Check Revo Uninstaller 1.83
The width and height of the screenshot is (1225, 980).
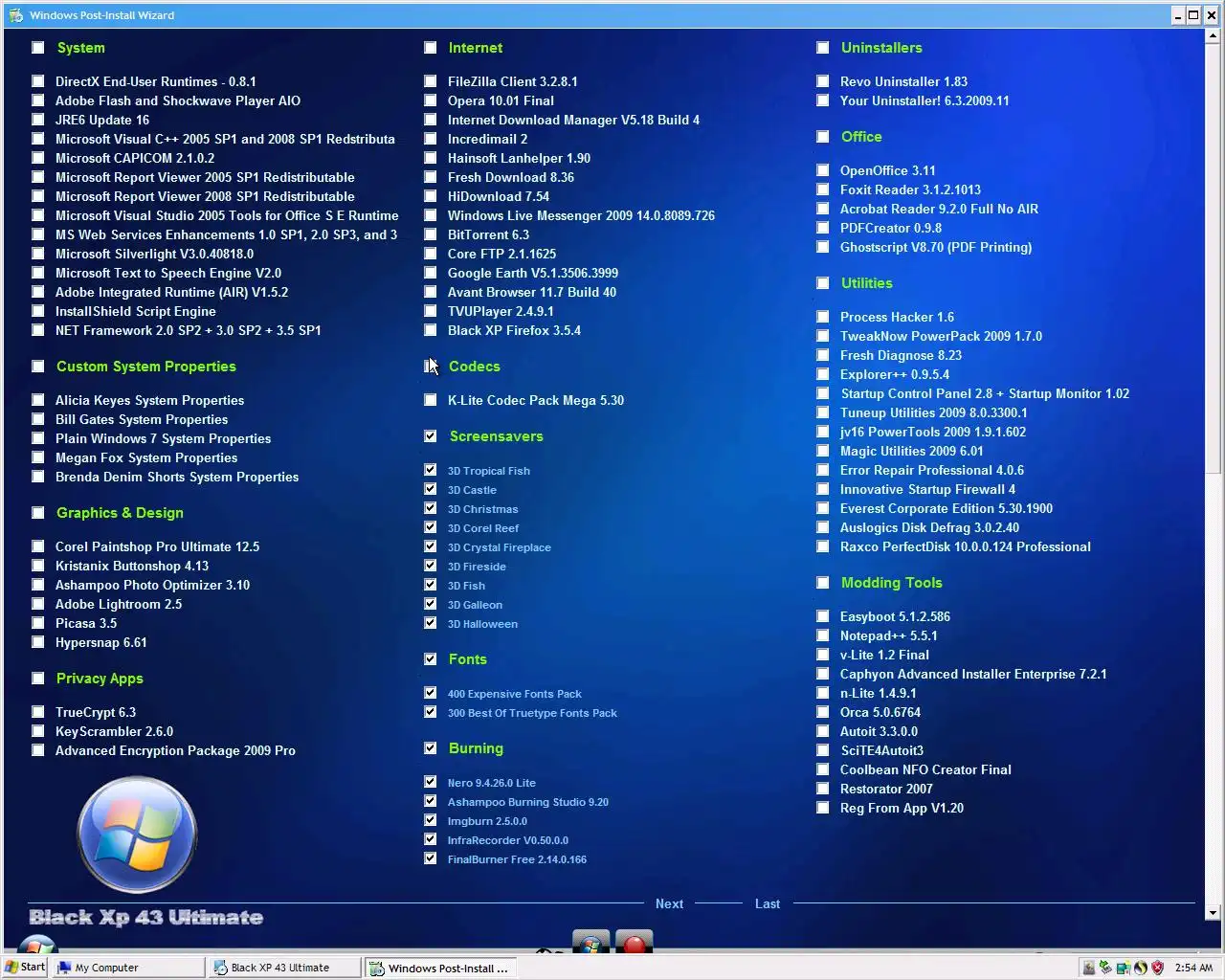(823, 81)
